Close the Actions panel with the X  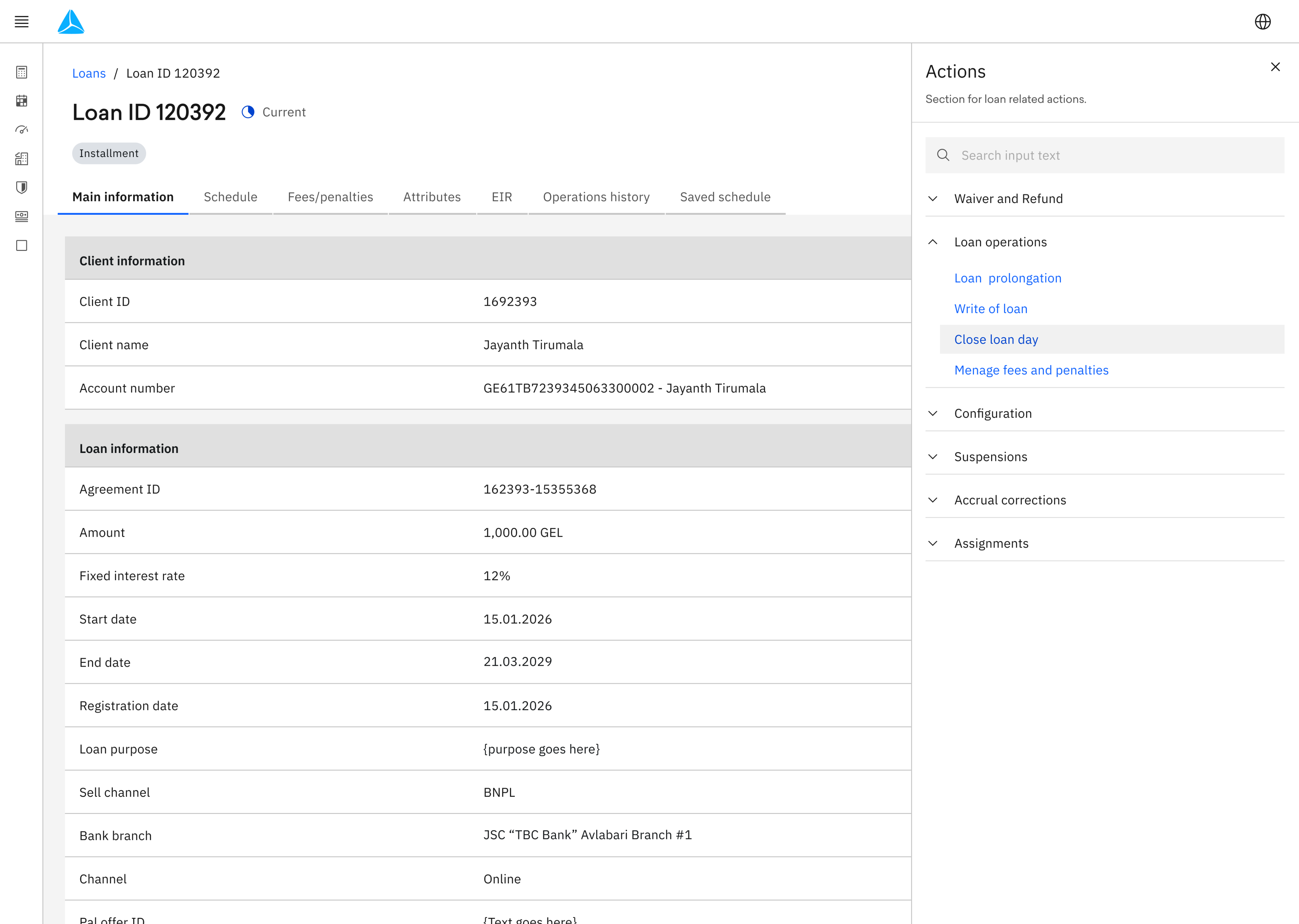click(x=1275, y=67)
